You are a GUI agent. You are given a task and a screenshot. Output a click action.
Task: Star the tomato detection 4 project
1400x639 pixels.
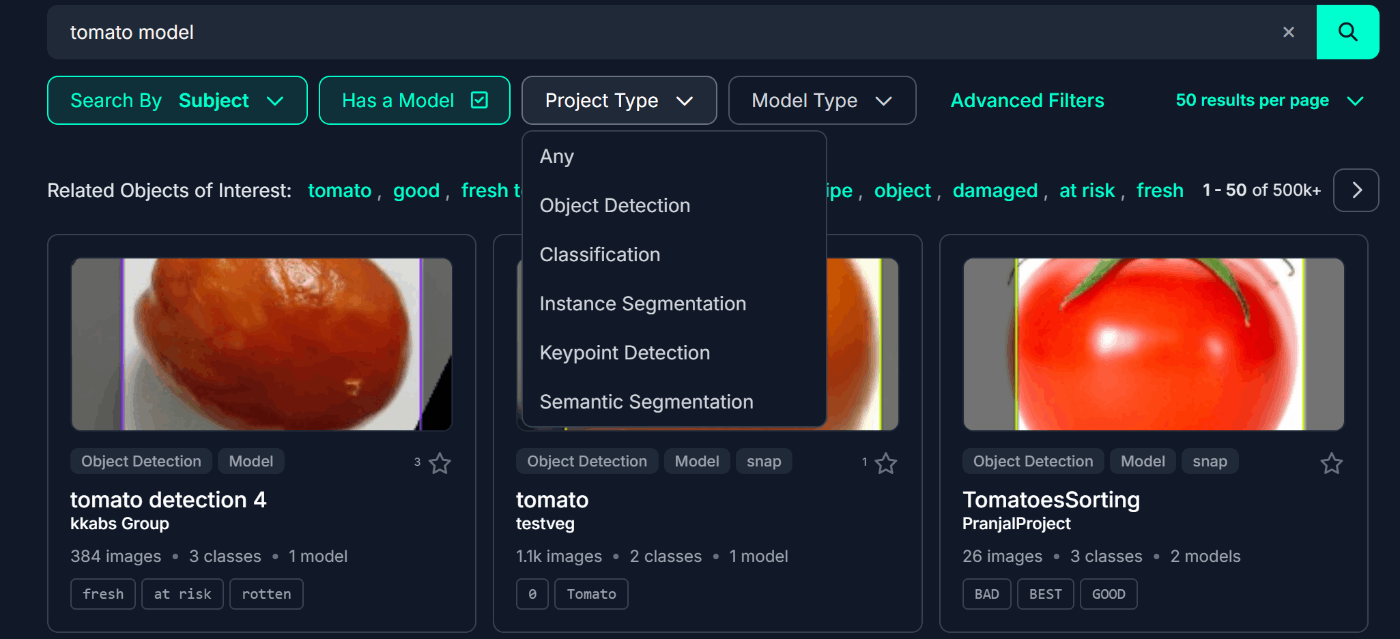tap(440, 463)
